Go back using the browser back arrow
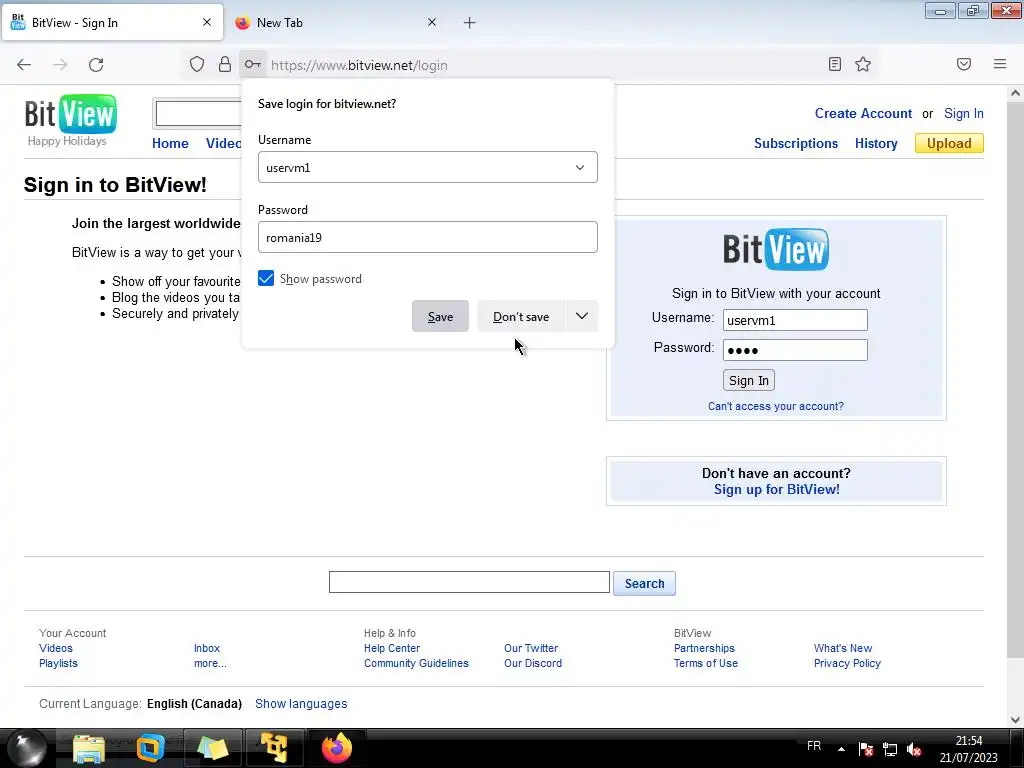The height and width of the screenshot is (768, 1024). [x=24, y=65]
